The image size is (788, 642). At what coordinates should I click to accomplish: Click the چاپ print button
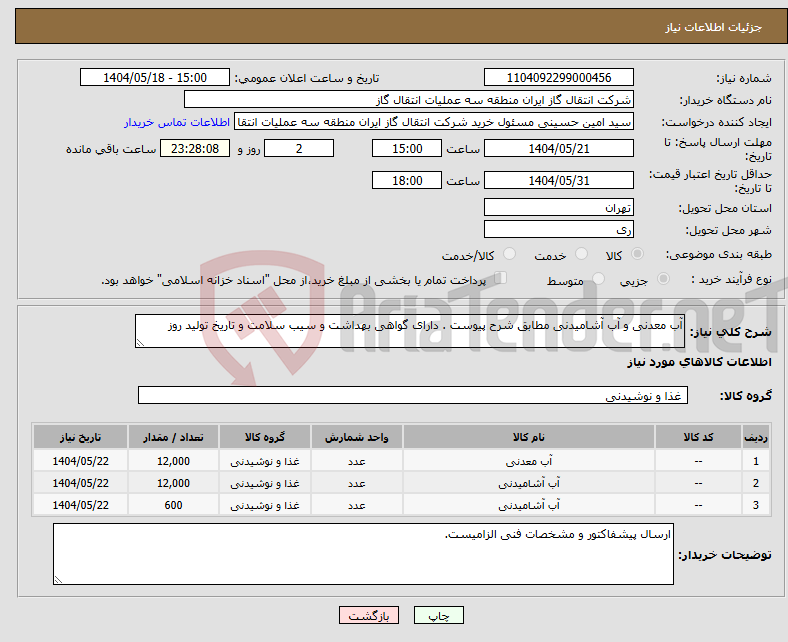pos(439,615)
